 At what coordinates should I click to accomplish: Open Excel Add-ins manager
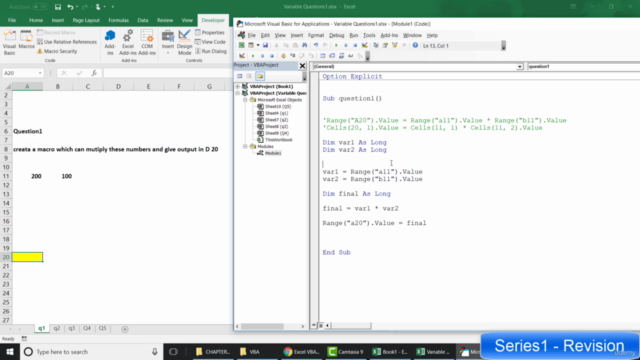[x=128, y=42]
